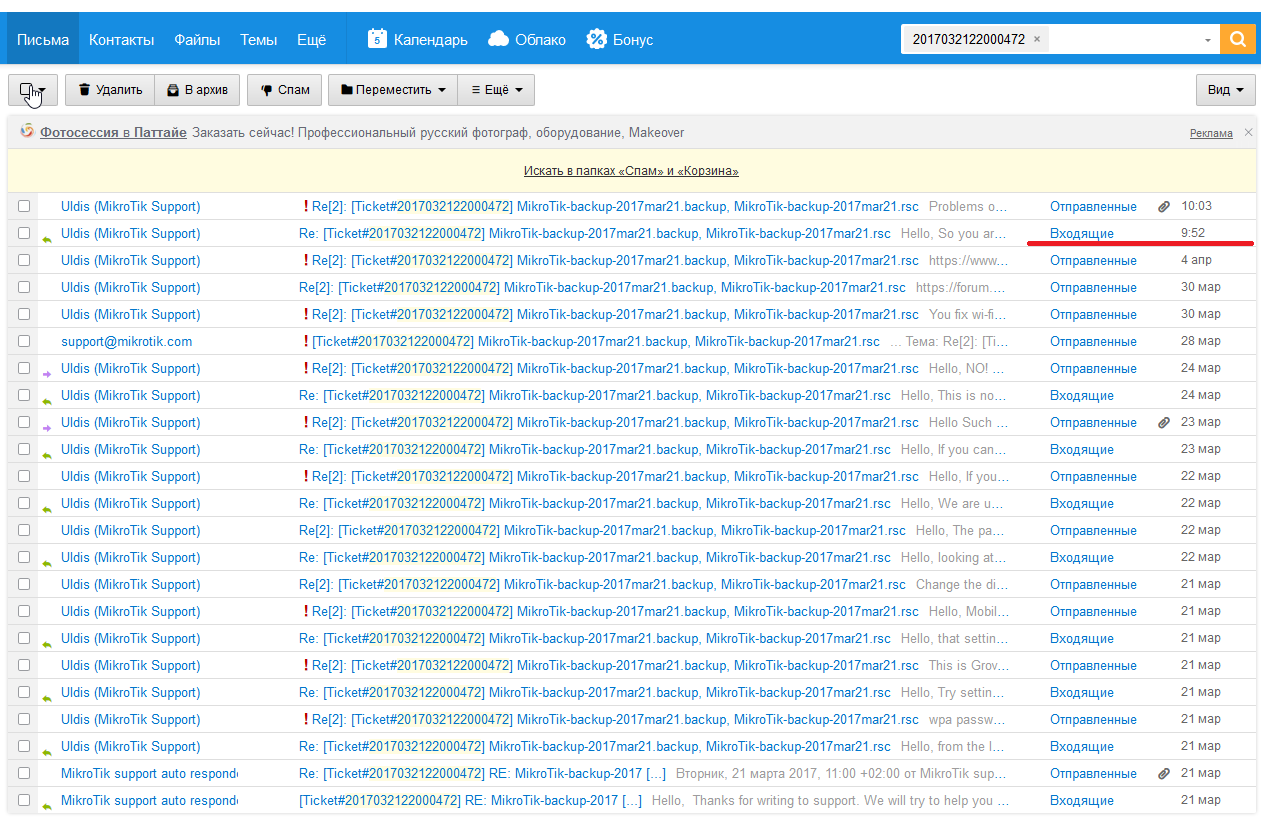
Task: Check the box for the "Hello, The pa" message
Action: coord(24,530)
